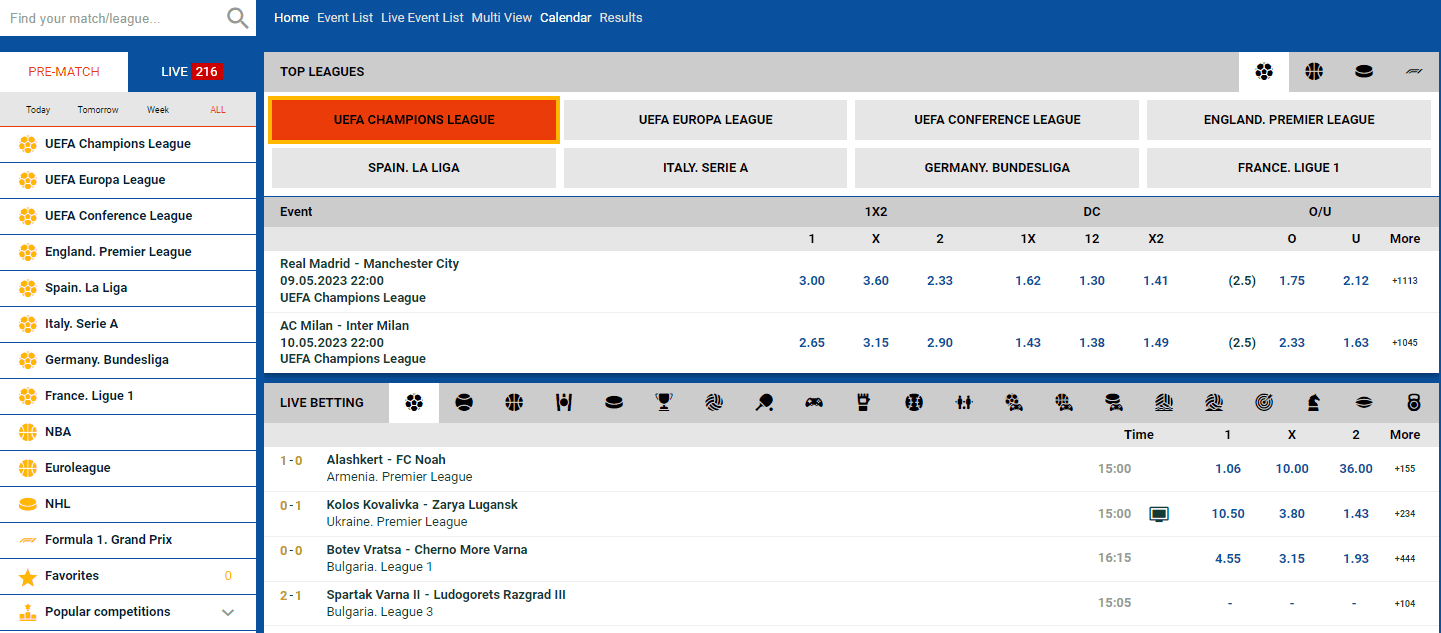This screenshot has width=1441, height=633.
Task: Open Live Event List in navigation
Action: 422,18
